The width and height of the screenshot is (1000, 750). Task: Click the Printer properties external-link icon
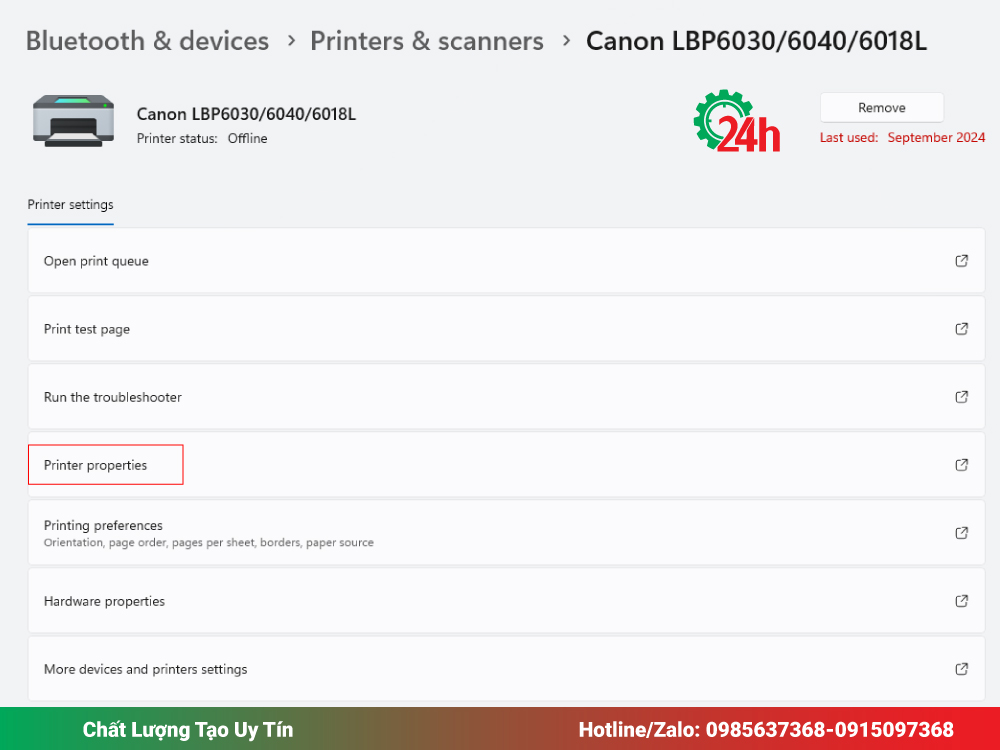(961, 465)
